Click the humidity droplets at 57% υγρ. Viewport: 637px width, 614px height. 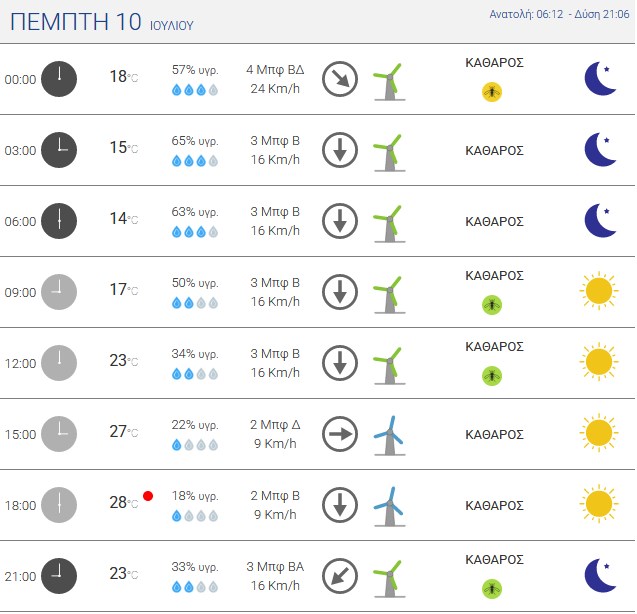pos(195,90)
